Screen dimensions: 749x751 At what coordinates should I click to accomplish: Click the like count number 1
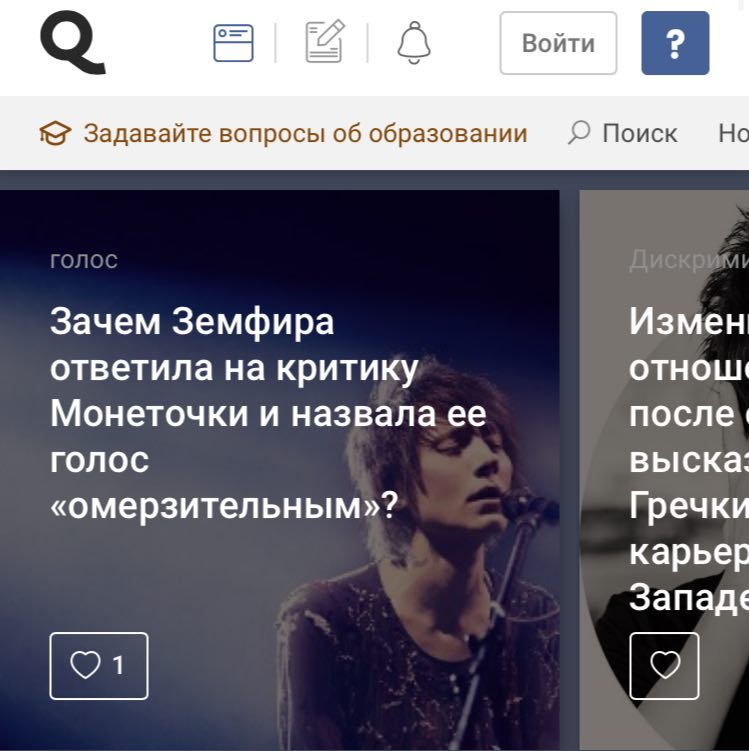coord(118,665)
